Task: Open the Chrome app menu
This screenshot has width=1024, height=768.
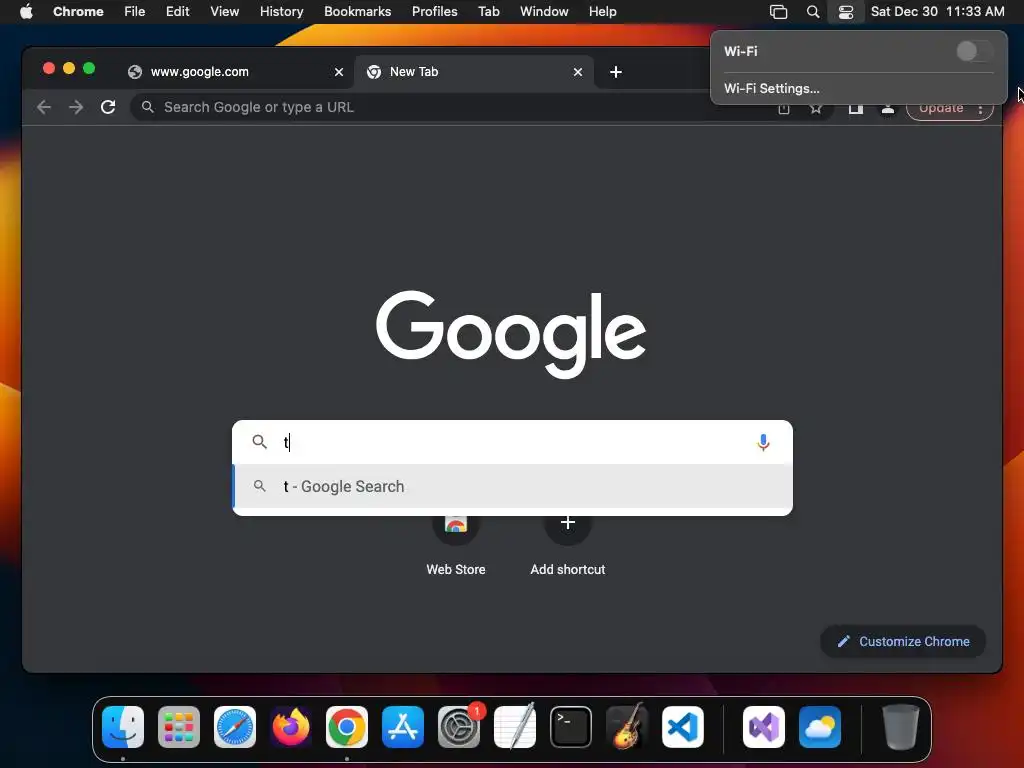Action: (x=78, y=12)
